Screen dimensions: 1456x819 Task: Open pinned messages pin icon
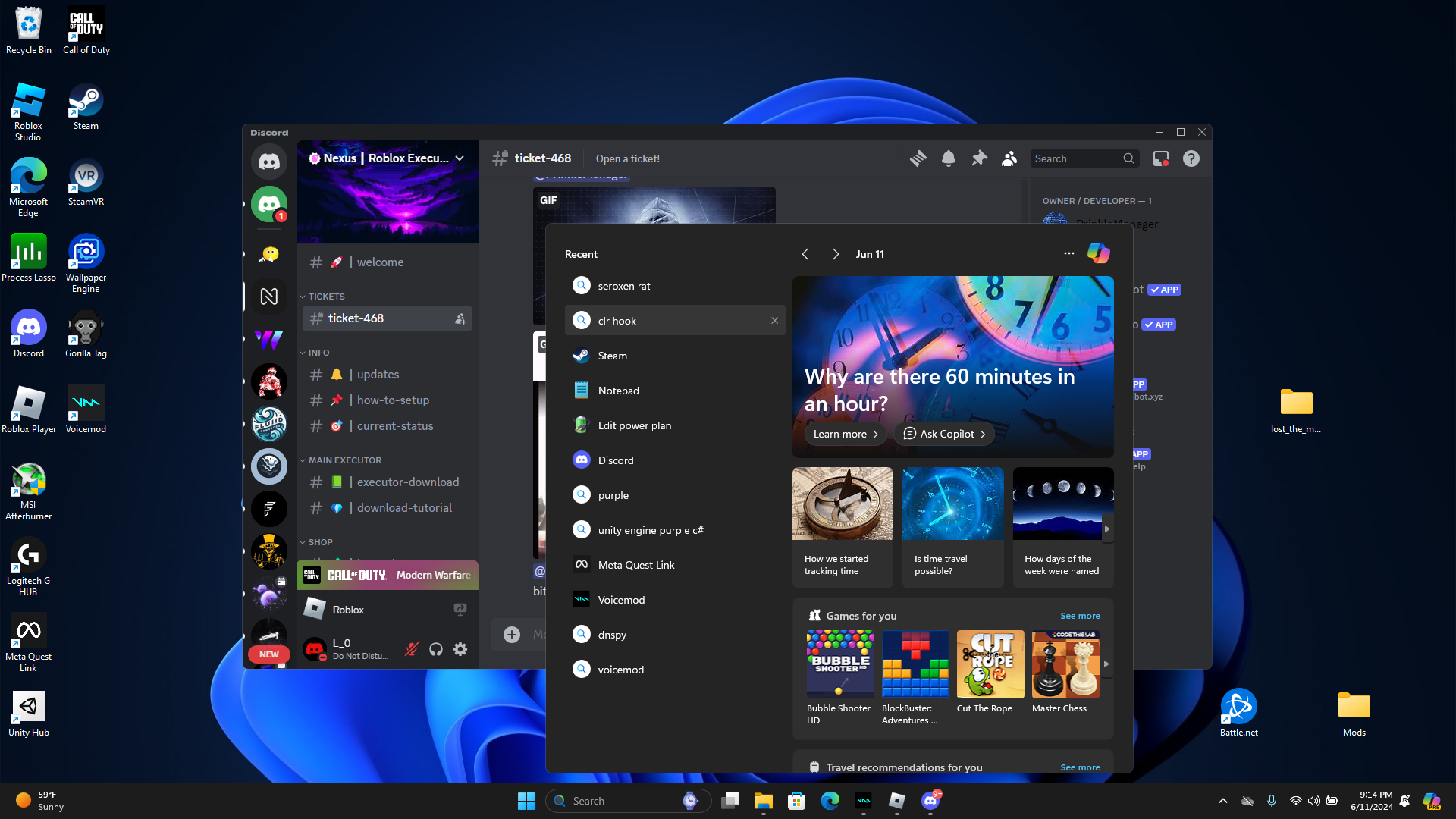(979, 158)
